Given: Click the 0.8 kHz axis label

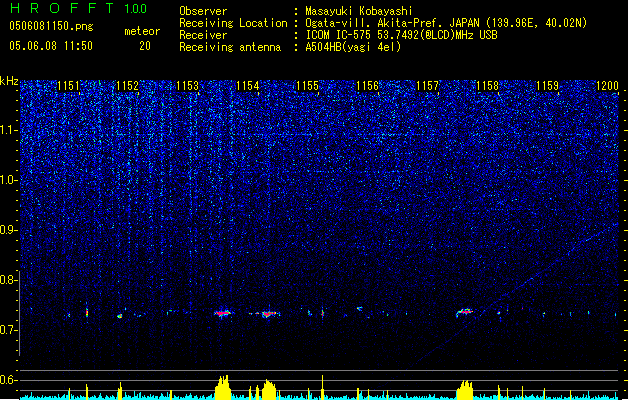Looking at the screenshot, I should (8, 280).
